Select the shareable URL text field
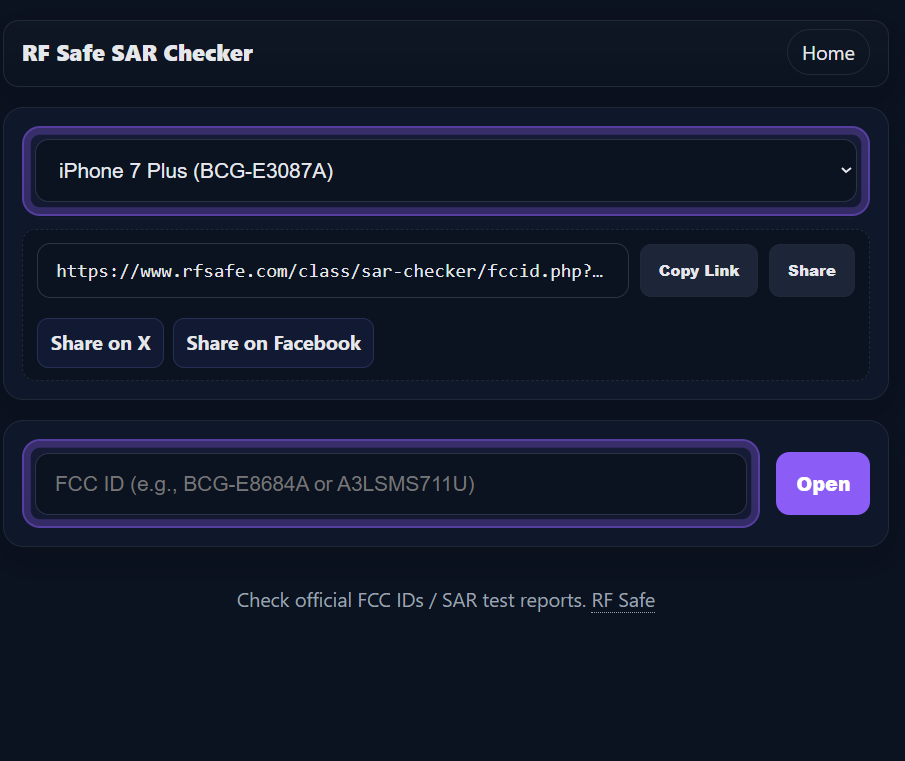905x761 pixels. (x=333, y=270)
